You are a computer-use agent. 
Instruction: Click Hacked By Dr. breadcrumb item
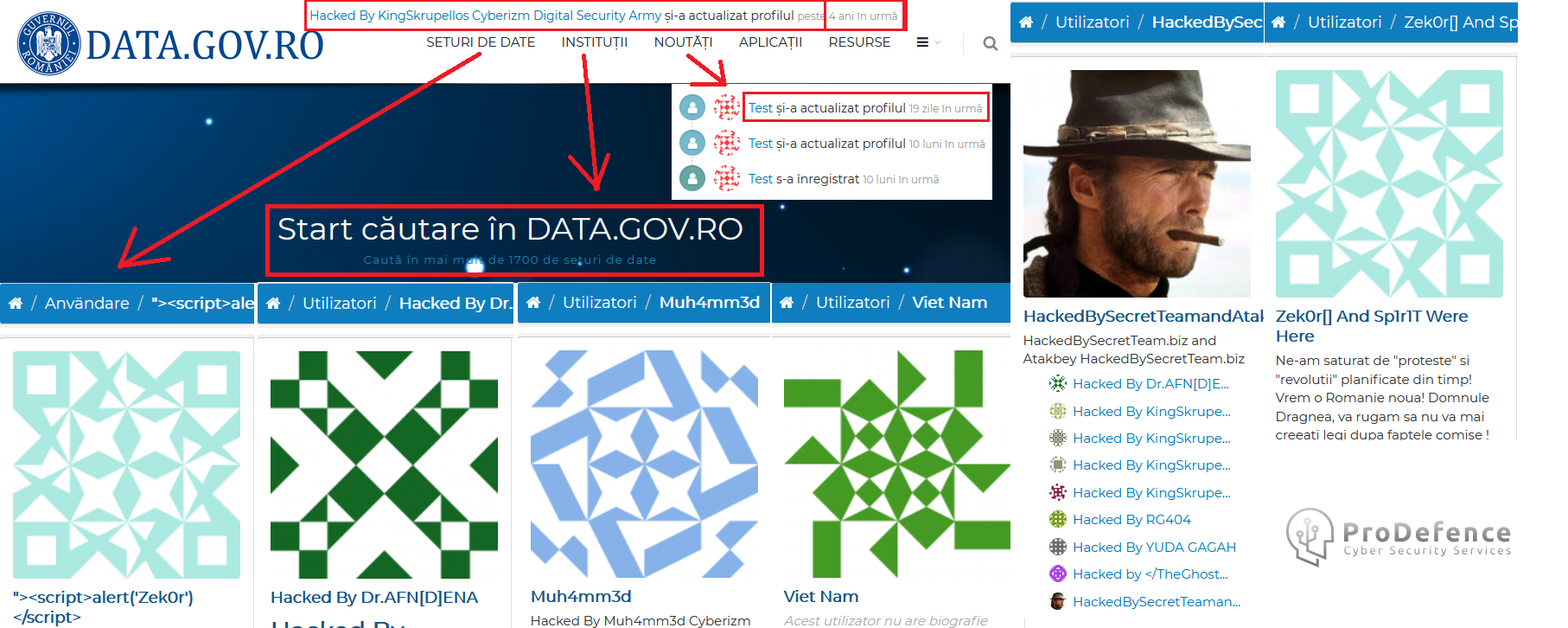[456, 304]
